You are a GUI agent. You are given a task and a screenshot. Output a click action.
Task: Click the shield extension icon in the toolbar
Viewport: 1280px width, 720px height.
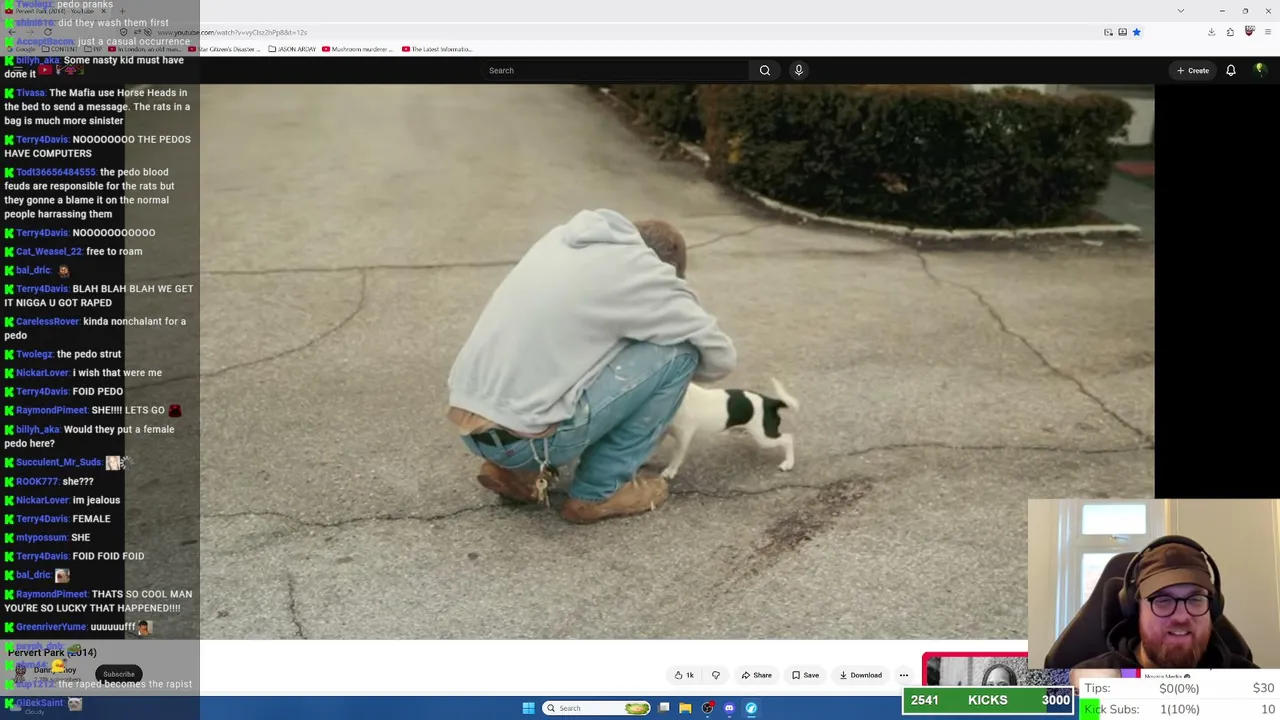click(x=1249, y=32)
